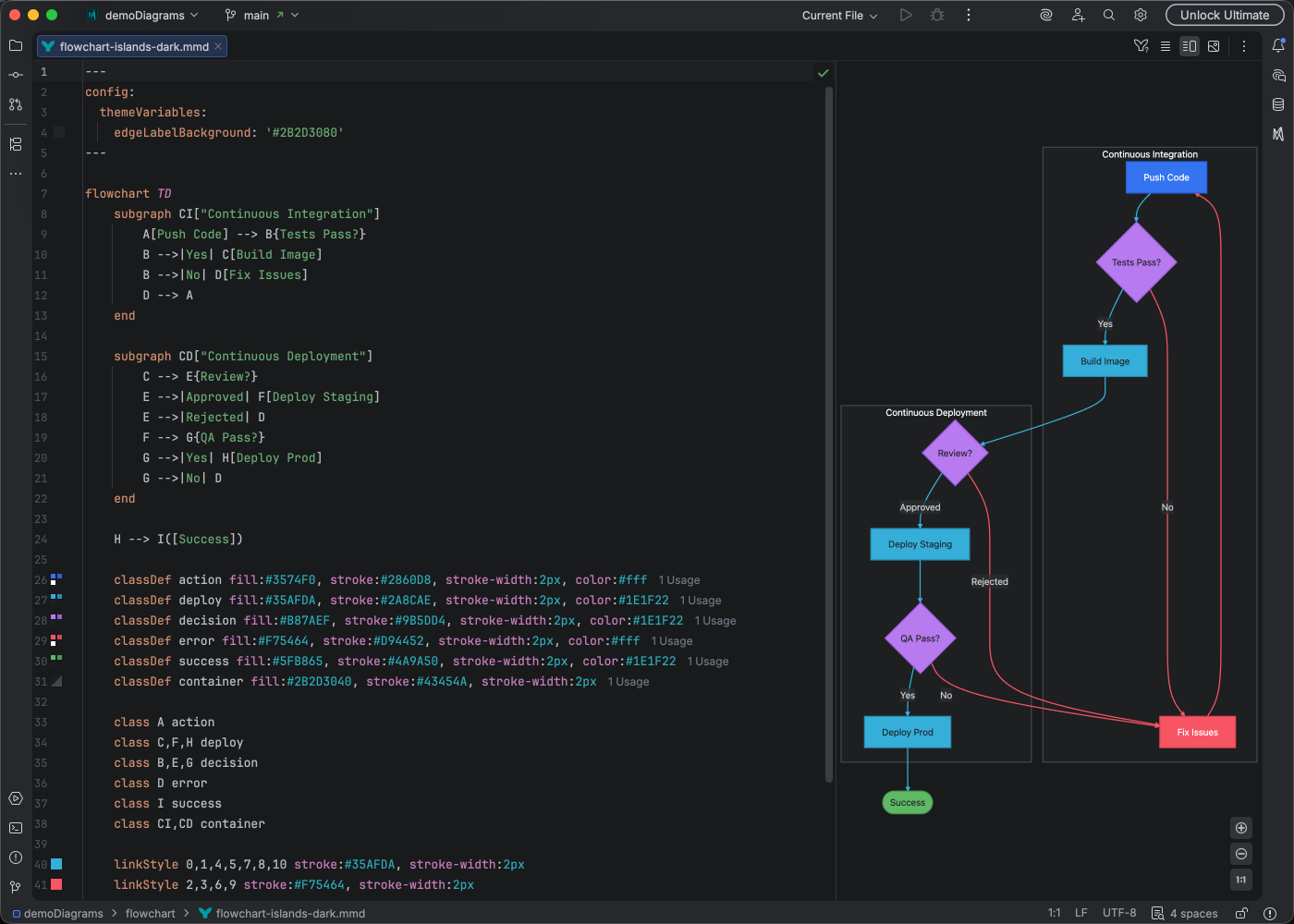The width and height of the screenshot is (1294, 924).
Task: Open the Mermaid panel on right sidebar
Action: click(1279, 132)
